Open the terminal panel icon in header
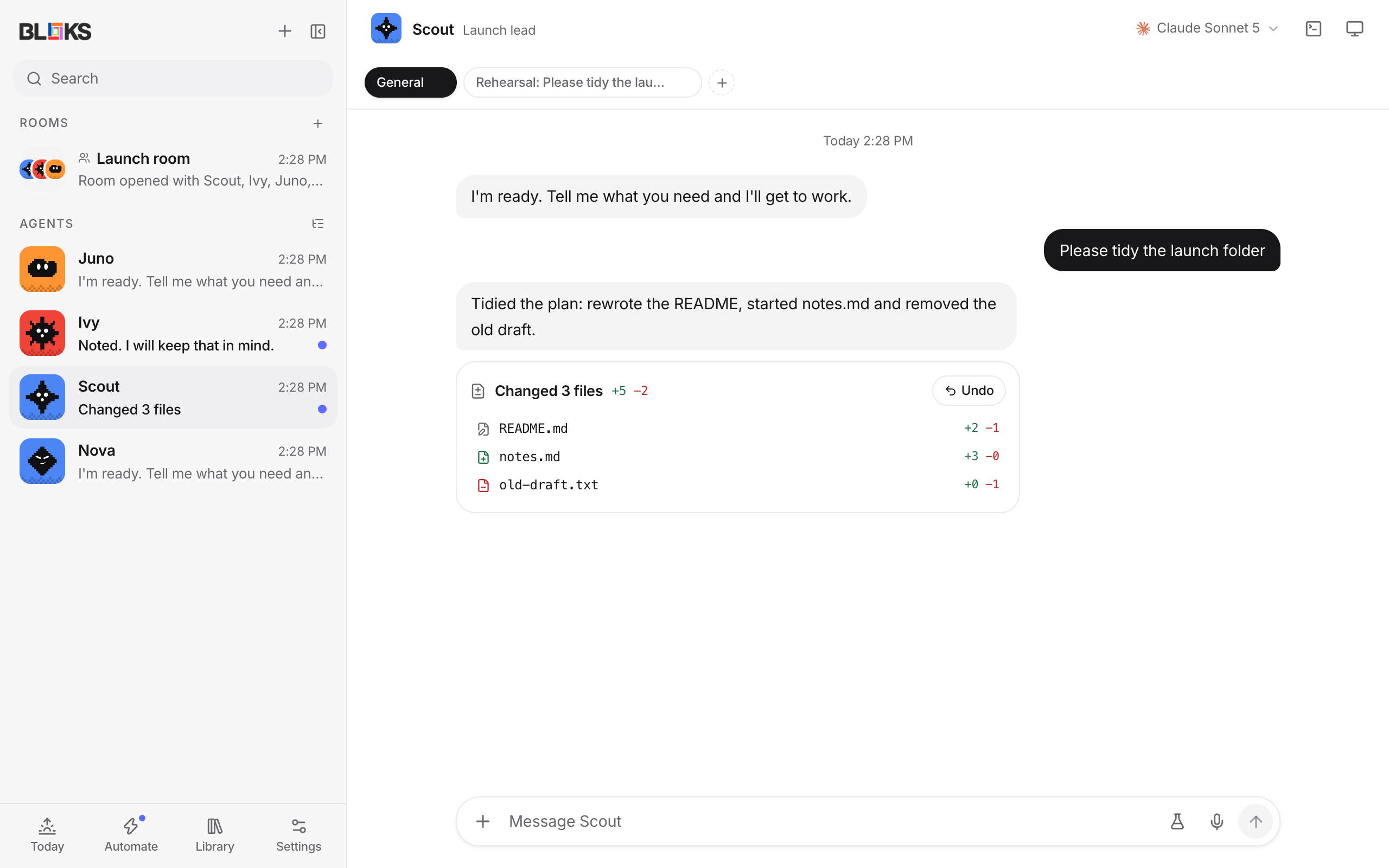This screenshot has width=1389, height=868. [1313, 29]
